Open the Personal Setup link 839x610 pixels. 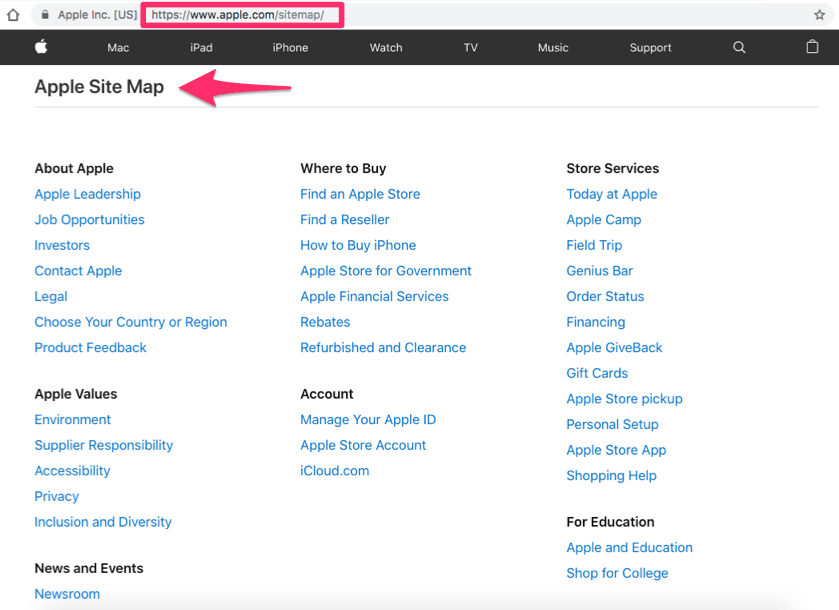tap(613, 424)
